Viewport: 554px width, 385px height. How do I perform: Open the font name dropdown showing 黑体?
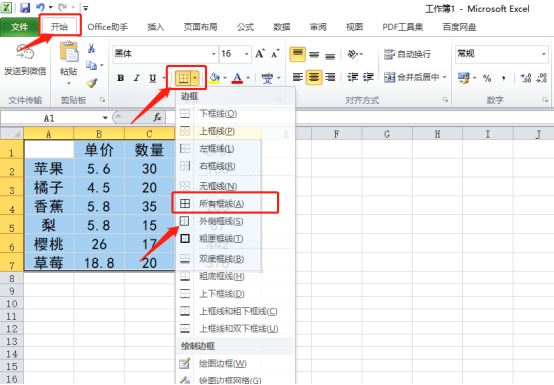pyautogui.click(x=213, y=54)
